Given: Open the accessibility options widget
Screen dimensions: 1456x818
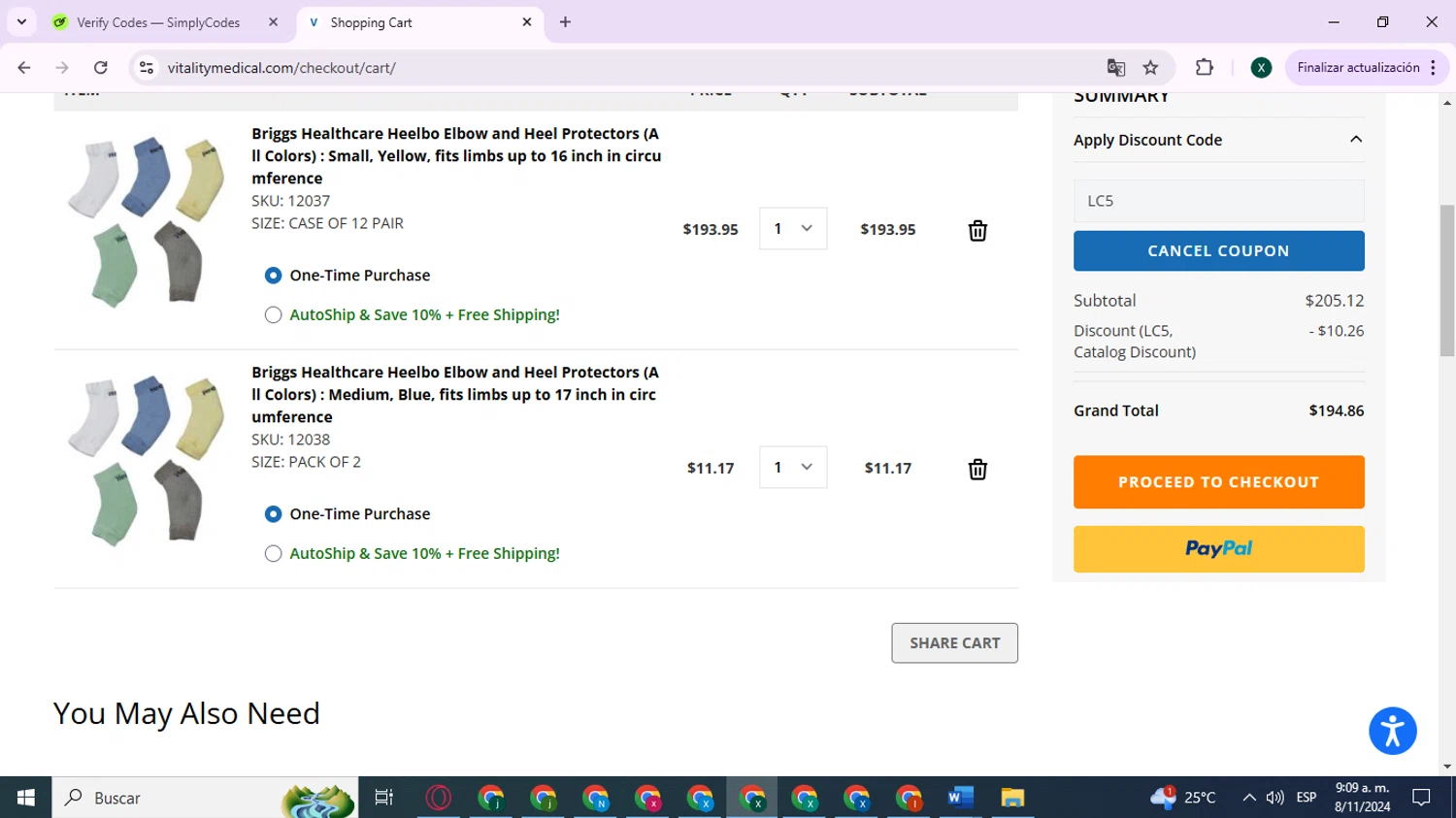Looking at the screenshot, I should point(1393,731).
